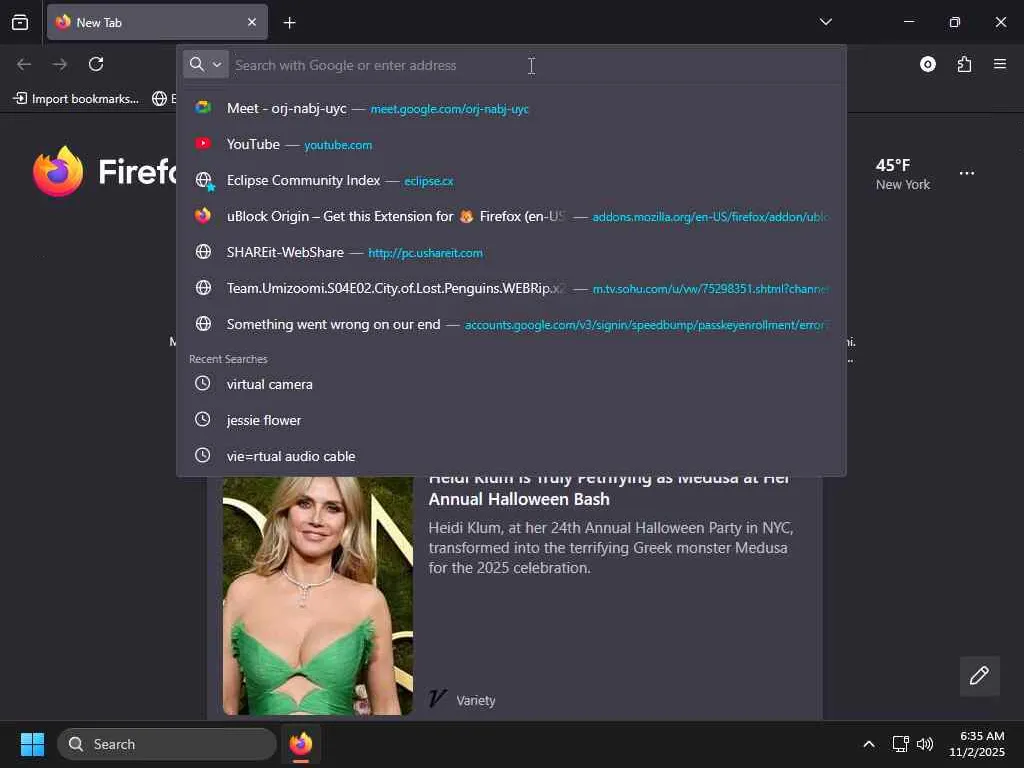Select recent search virtual camera
1024x768 pixels.
[511, 384]
